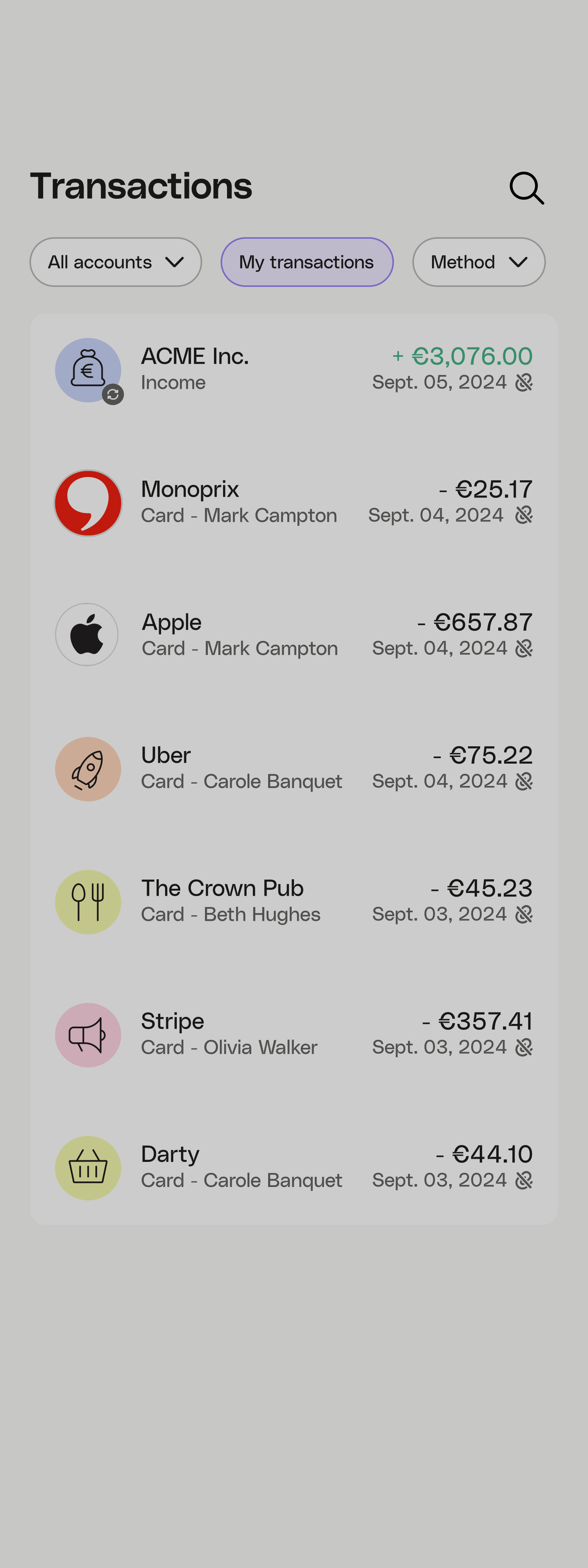Click the ACME Inc. money bag icon
This screenshot has height=1568, width=588.
88,370
